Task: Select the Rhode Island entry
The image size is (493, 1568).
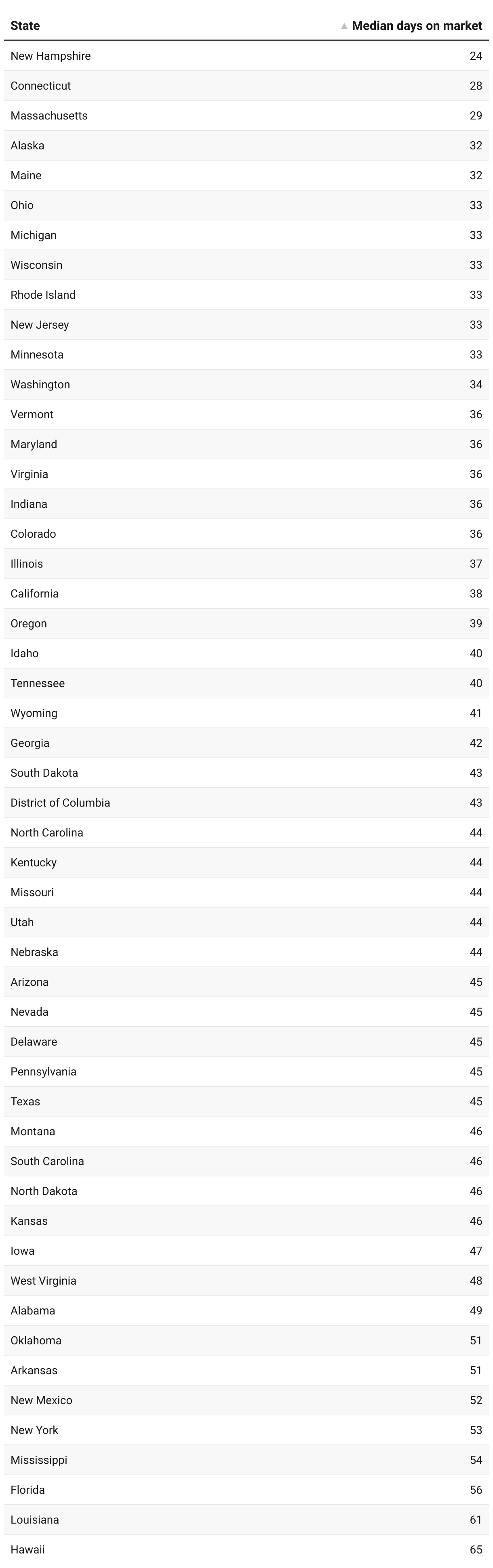Action: 43,295
